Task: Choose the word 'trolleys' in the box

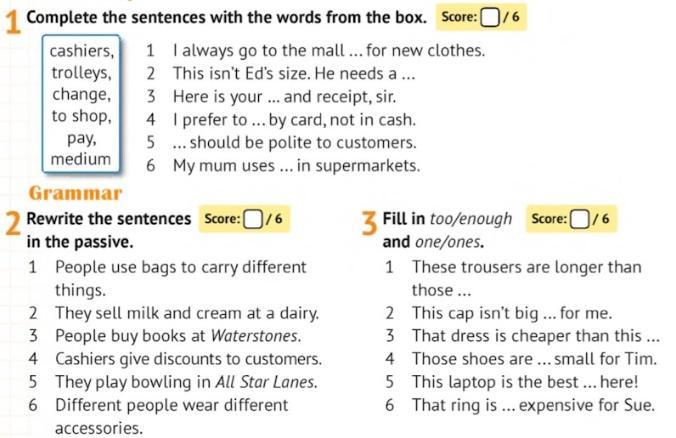Action: click(81, 72)
